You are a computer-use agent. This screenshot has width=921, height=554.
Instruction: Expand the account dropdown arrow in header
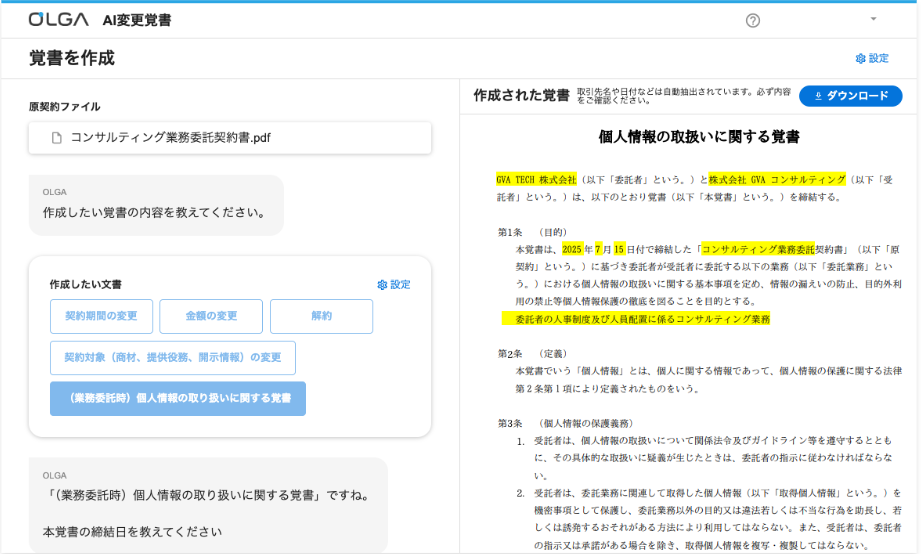(873, 19)
